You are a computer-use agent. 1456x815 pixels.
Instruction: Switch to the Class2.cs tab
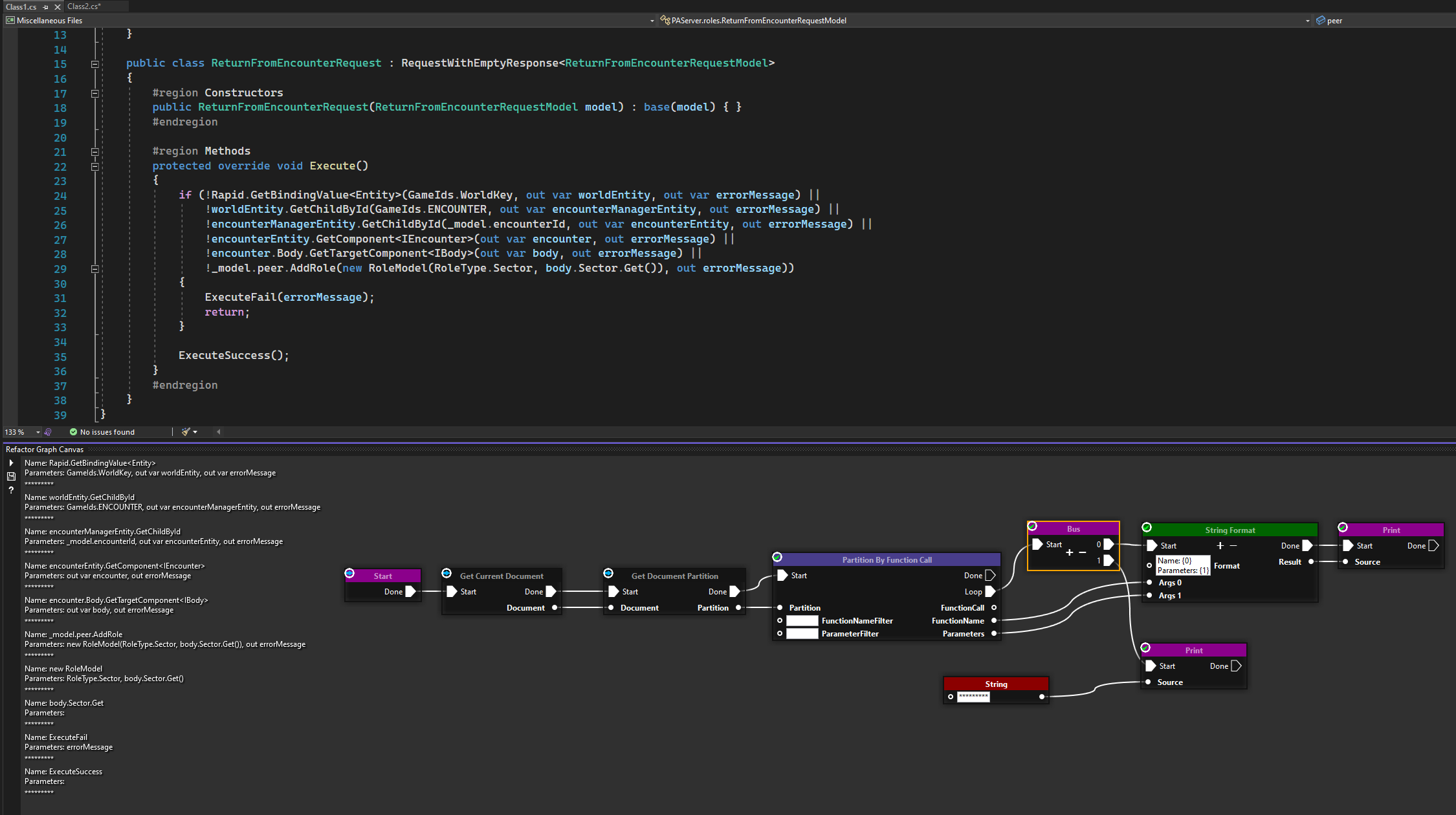[84, 6]
